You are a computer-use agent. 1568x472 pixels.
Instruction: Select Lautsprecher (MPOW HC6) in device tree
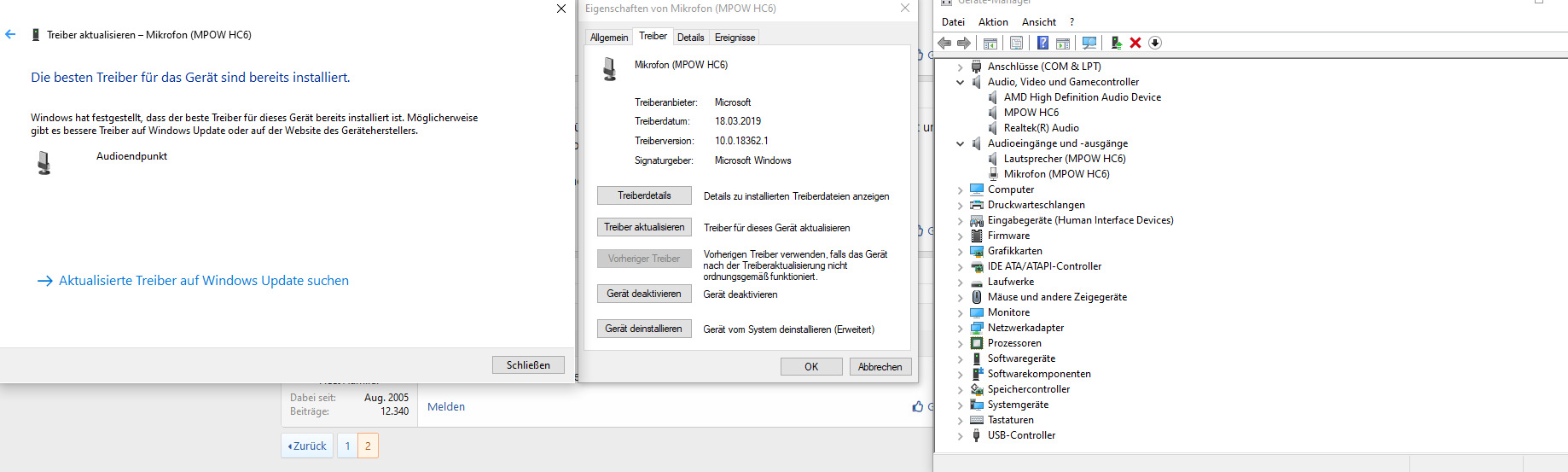1065,159
